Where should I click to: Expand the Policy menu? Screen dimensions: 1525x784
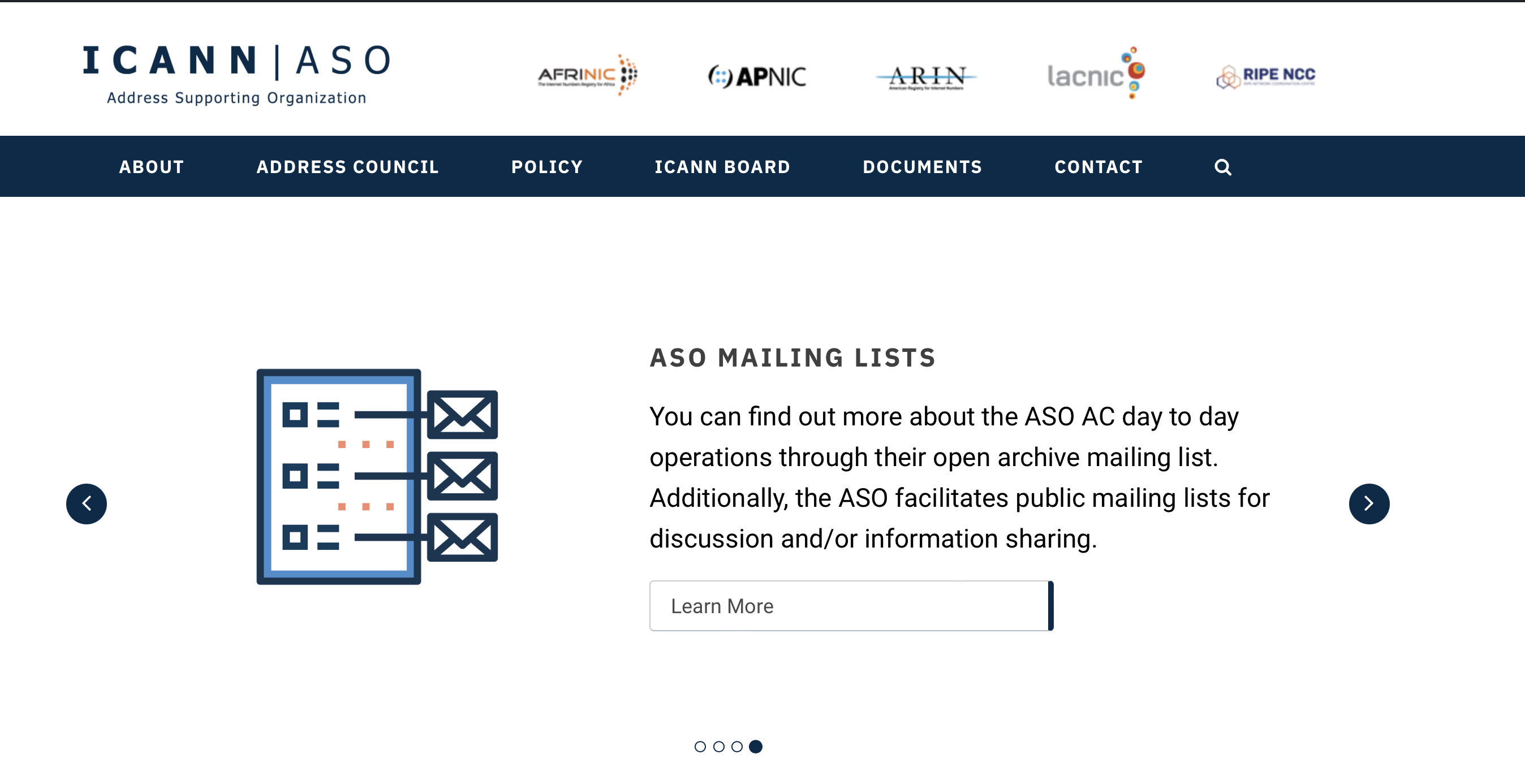point(547,167)
